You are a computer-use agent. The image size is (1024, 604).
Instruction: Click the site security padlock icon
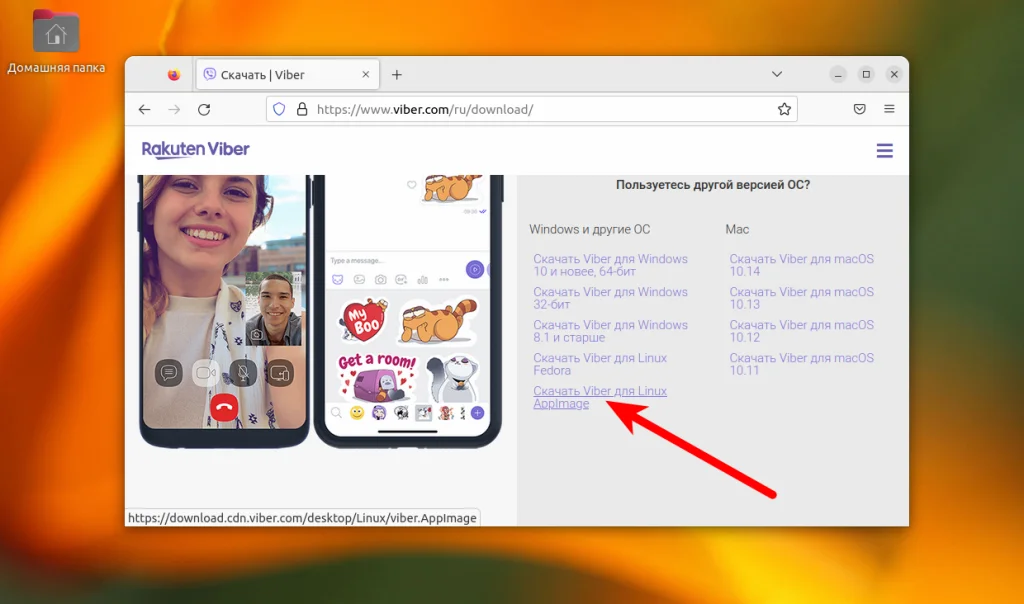coord(302,109)
